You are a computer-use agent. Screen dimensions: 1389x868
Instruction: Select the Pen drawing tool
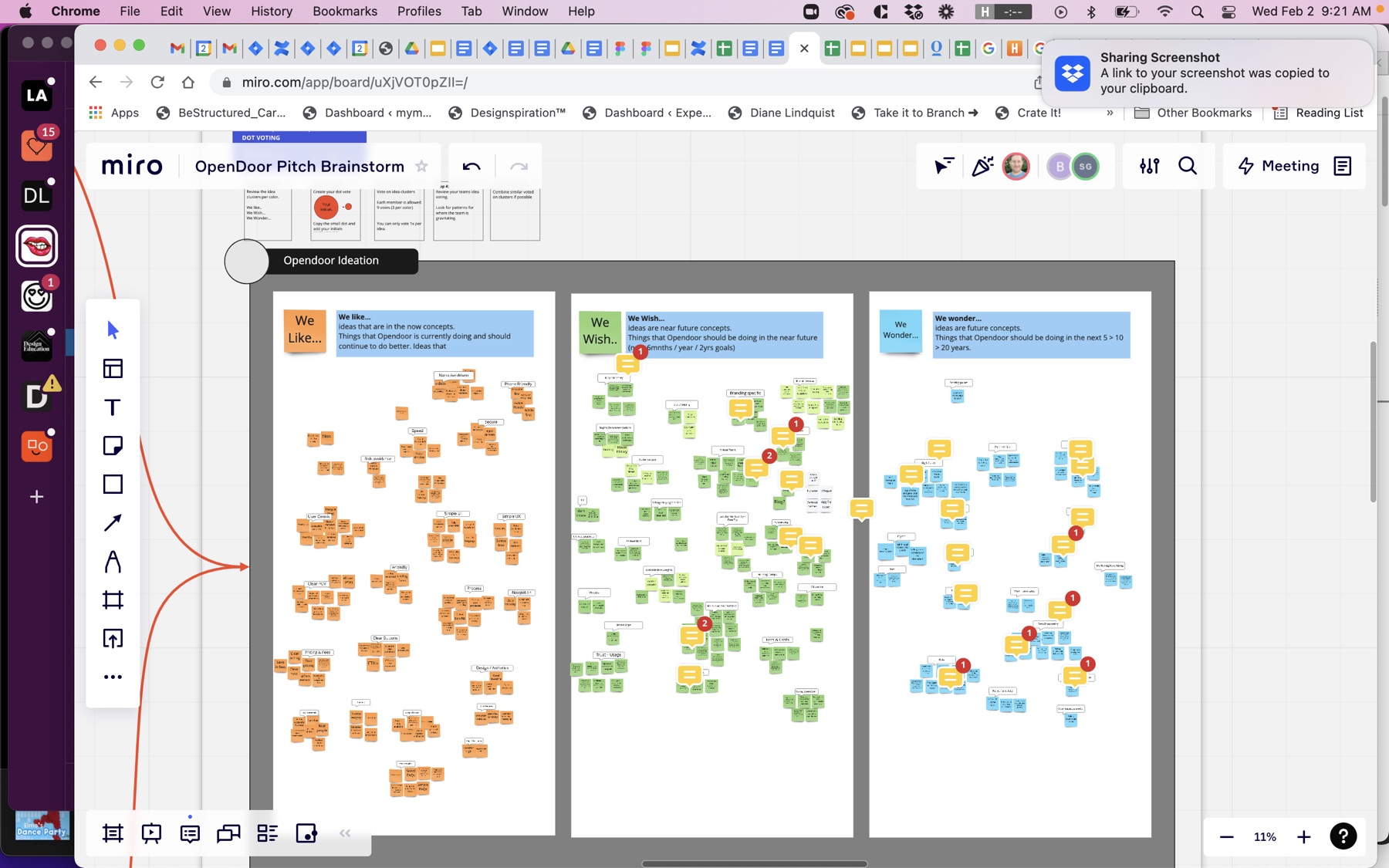113,562
